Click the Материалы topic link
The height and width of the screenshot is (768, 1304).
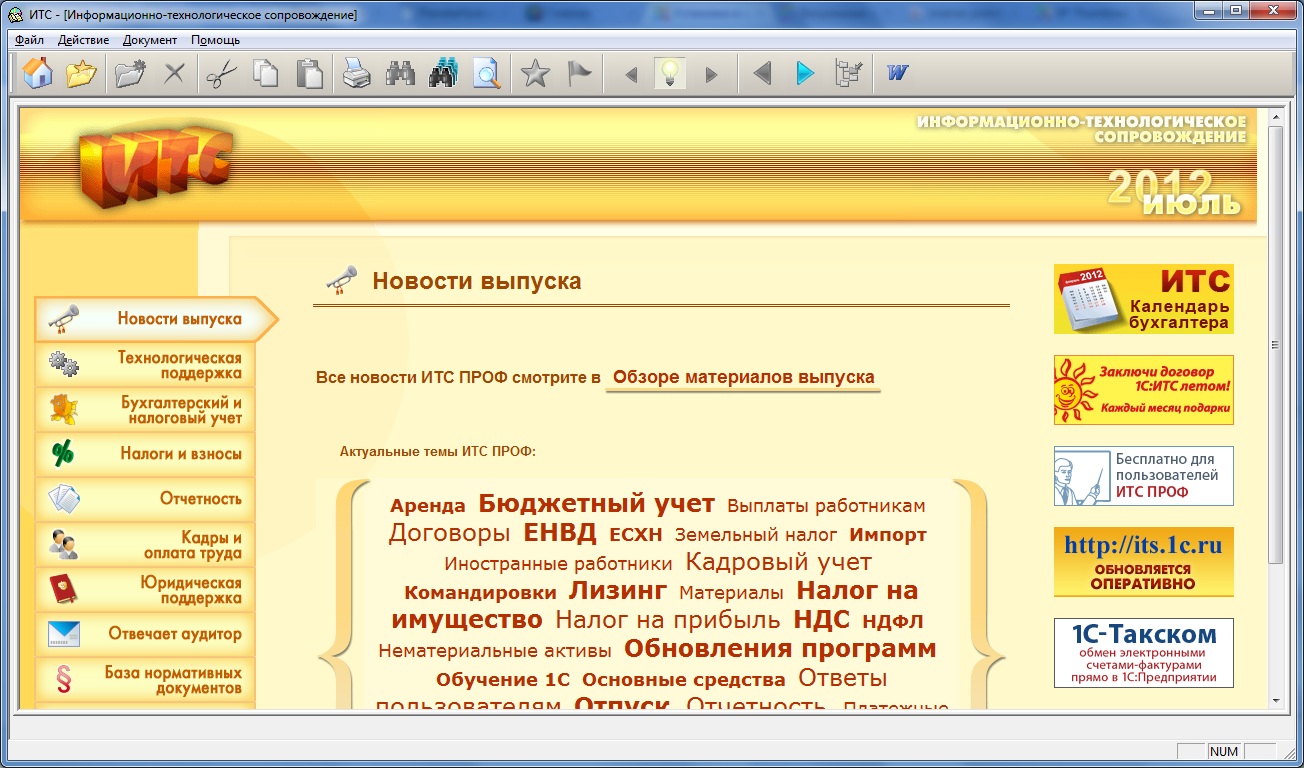click(x=731, y=592)
